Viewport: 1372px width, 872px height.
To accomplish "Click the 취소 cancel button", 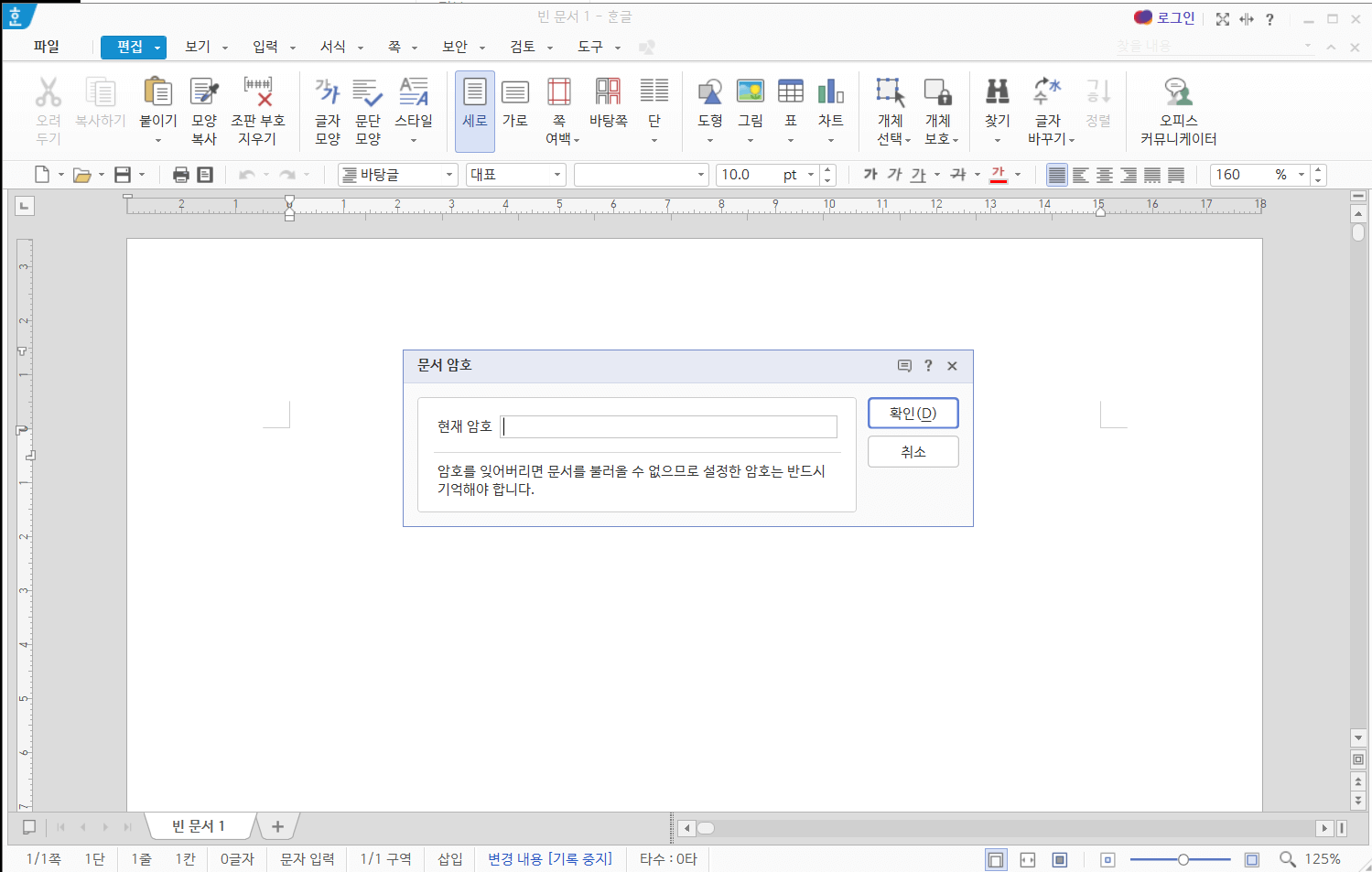I will (x=913, y=451).
